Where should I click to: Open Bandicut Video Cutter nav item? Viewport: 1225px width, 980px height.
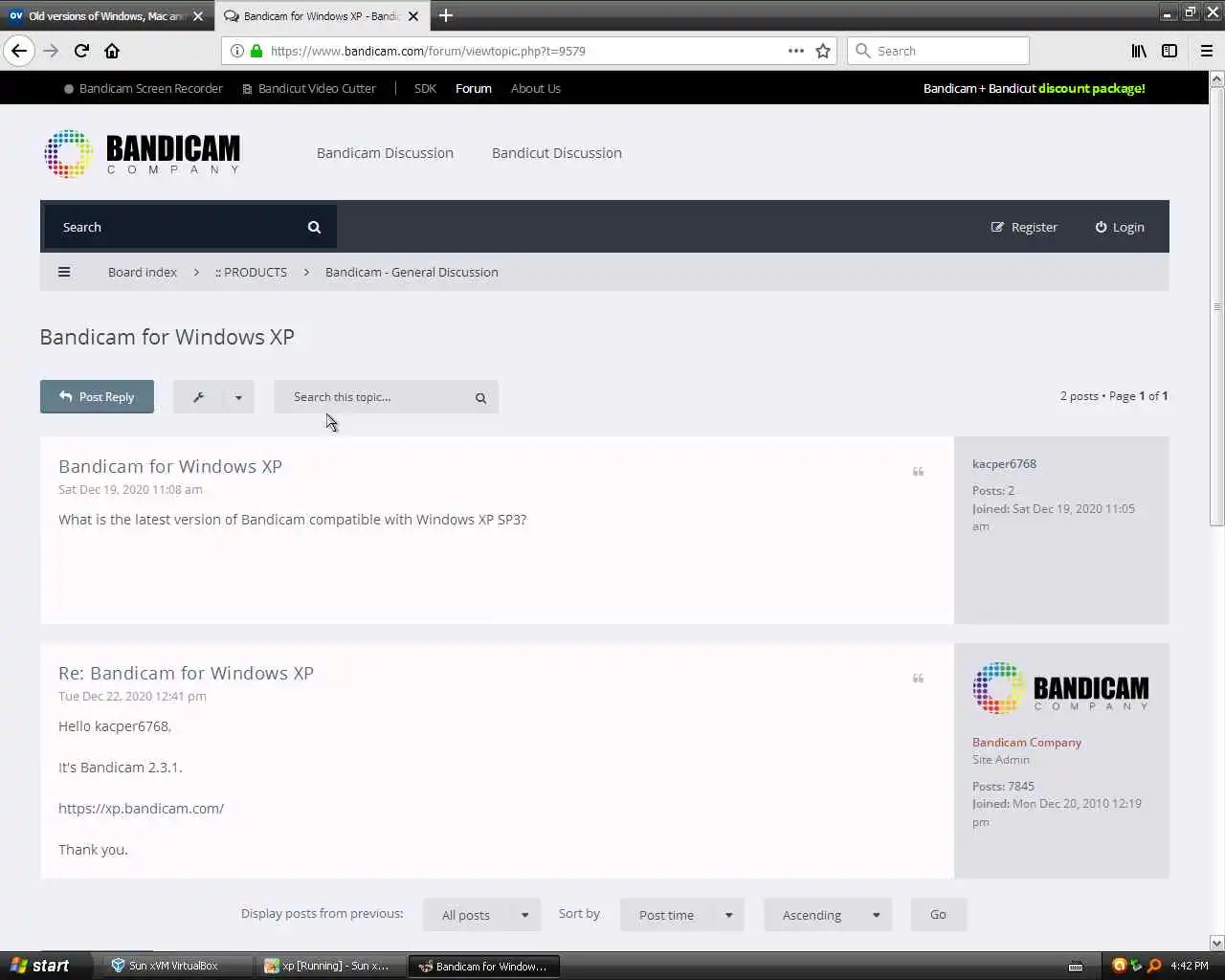pyautogui.click(x=309, y=88)
